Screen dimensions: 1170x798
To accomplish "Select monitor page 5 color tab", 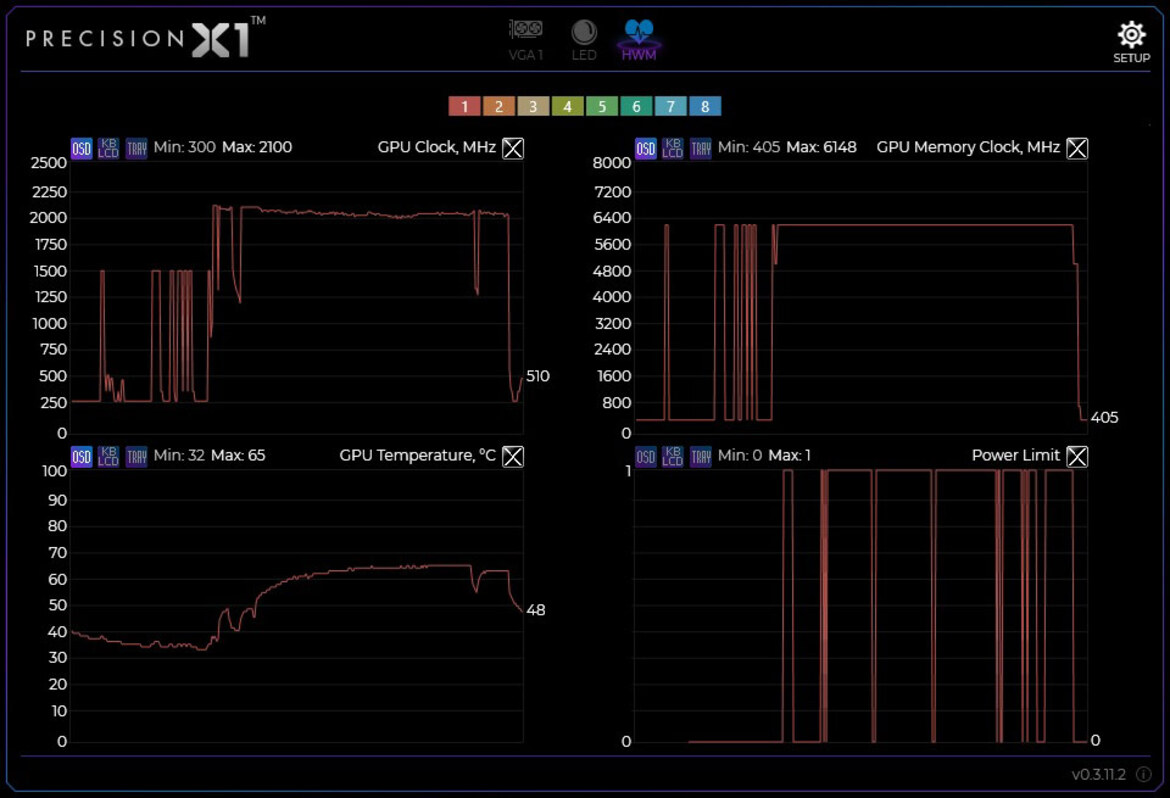I will 601,107.
